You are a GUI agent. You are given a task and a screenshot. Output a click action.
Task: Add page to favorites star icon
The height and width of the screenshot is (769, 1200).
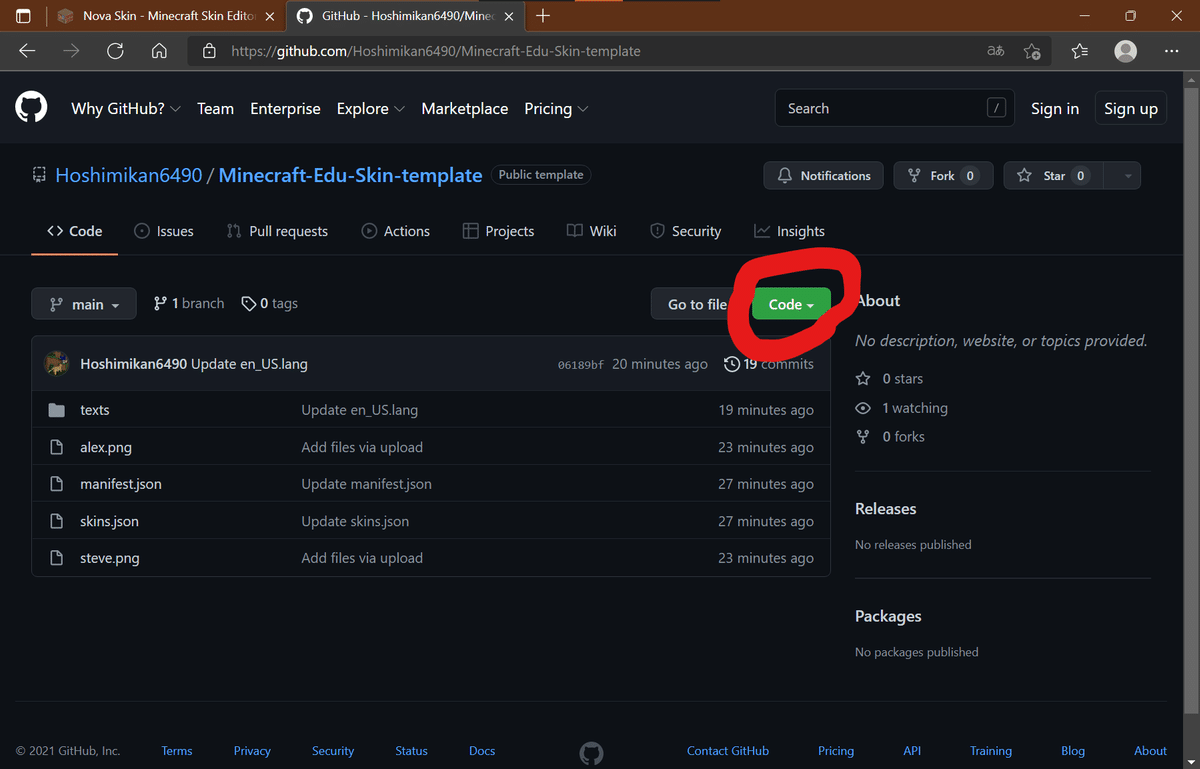[x=1032, y=51]
